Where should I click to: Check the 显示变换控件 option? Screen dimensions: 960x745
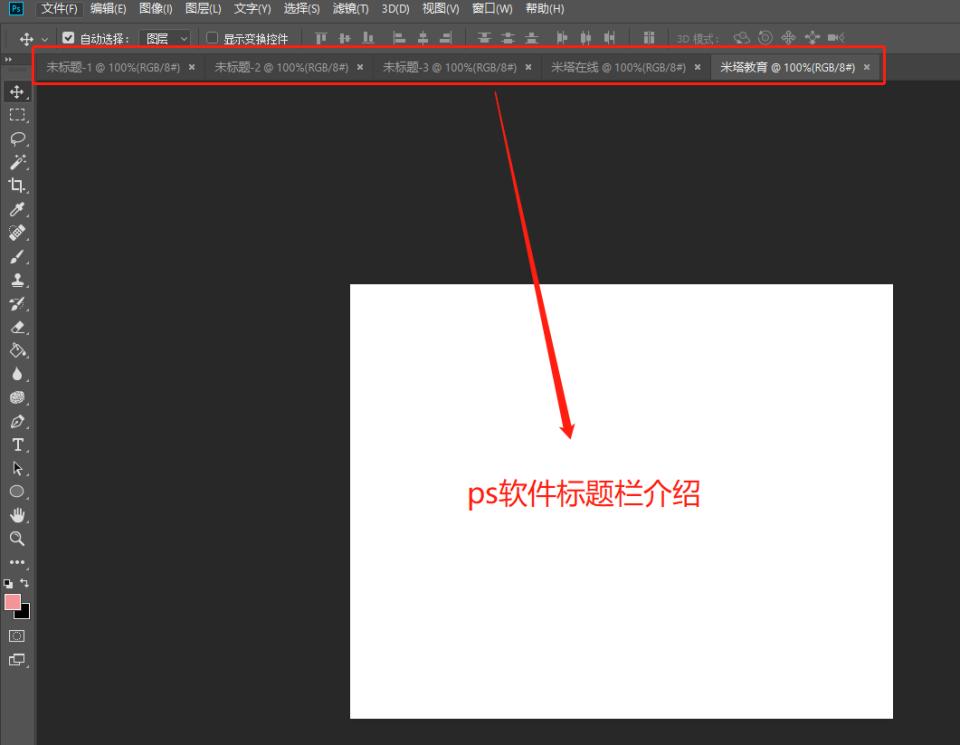point(212,38)
